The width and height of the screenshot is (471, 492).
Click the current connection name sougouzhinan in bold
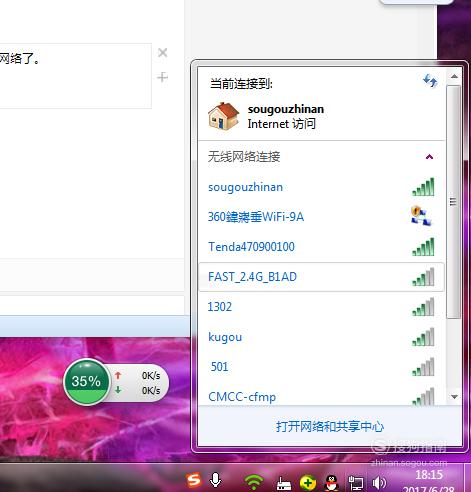pos(286,109)
